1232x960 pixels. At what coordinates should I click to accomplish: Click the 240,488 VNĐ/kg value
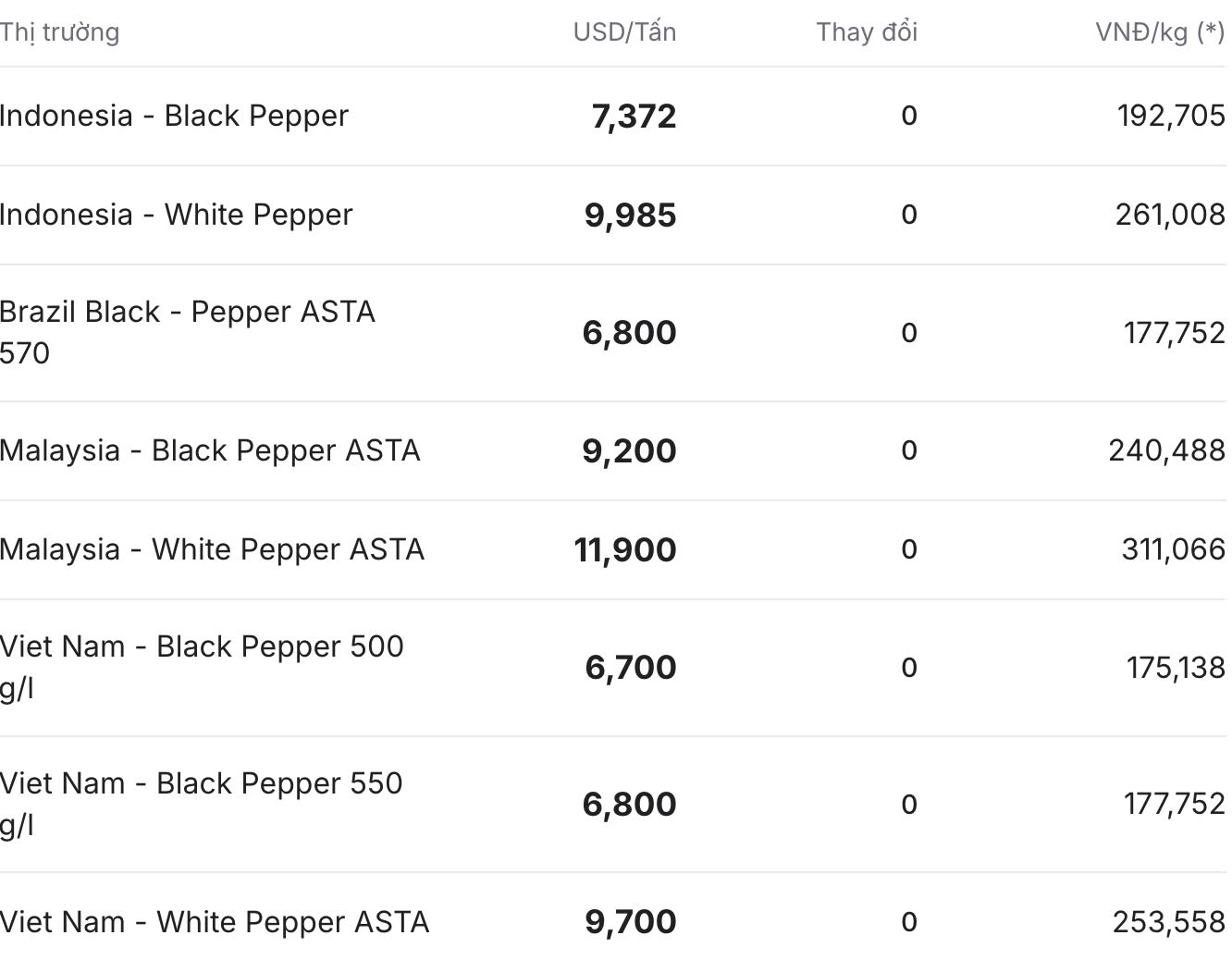tap(1167, 450)
